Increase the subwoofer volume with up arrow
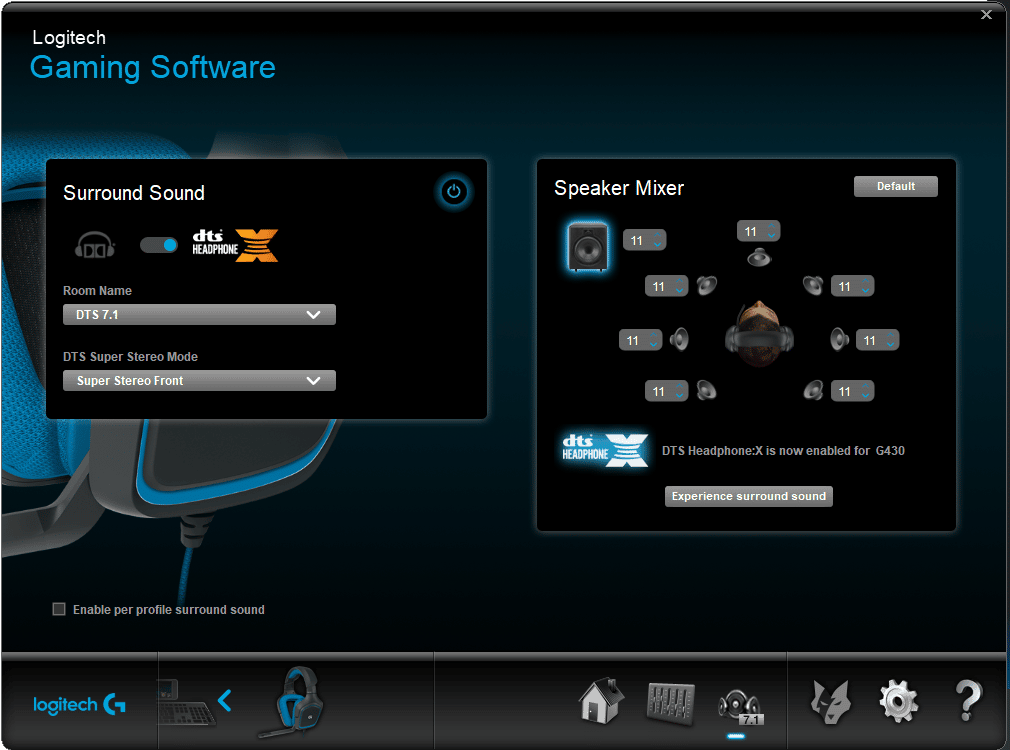1010x750 pixels. point(658,236)
